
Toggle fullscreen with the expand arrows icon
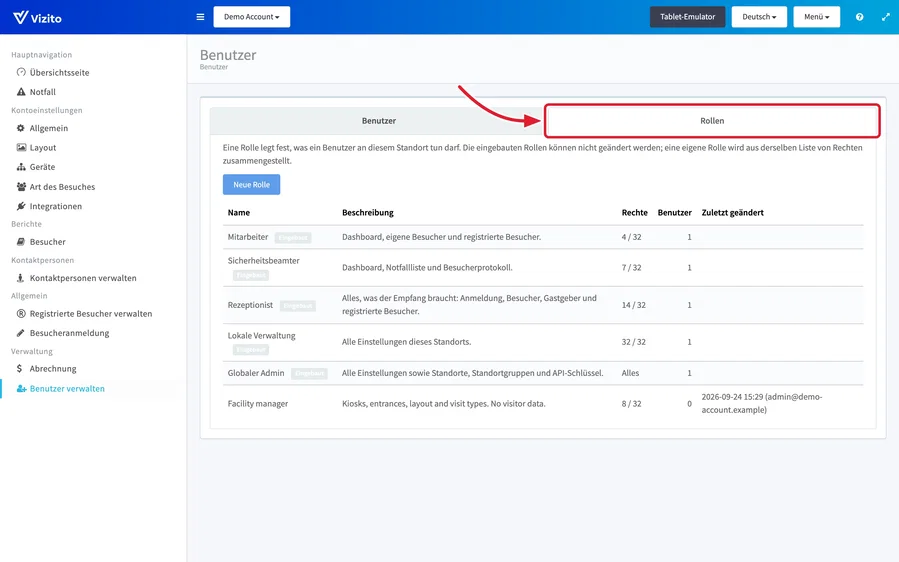point(885,17)
